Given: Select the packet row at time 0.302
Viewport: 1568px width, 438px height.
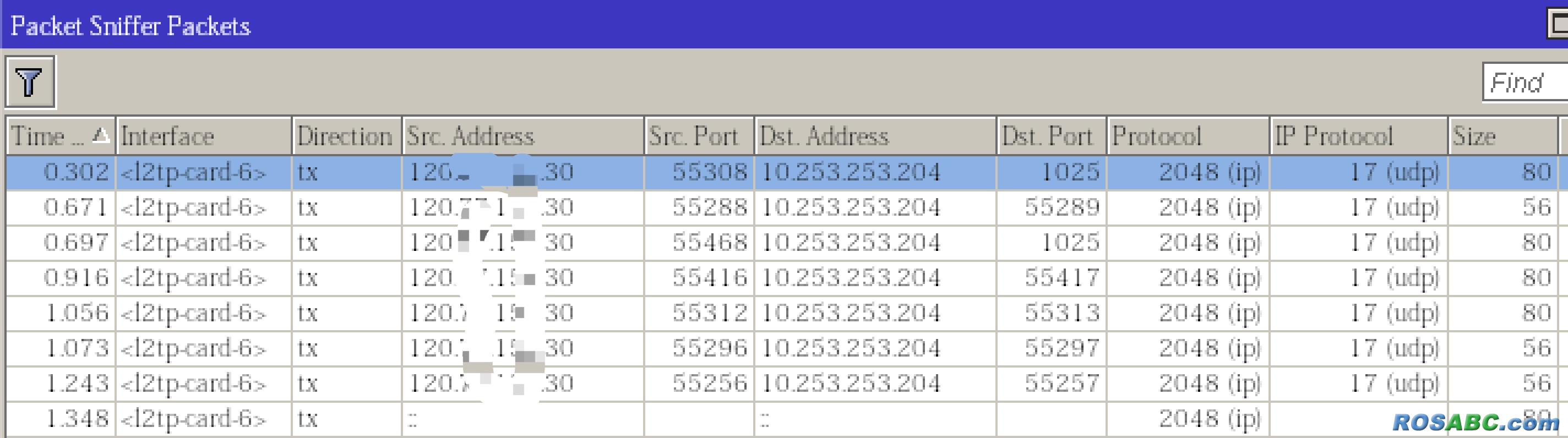Looking at the screenshot, I should [x=782, y=173].
